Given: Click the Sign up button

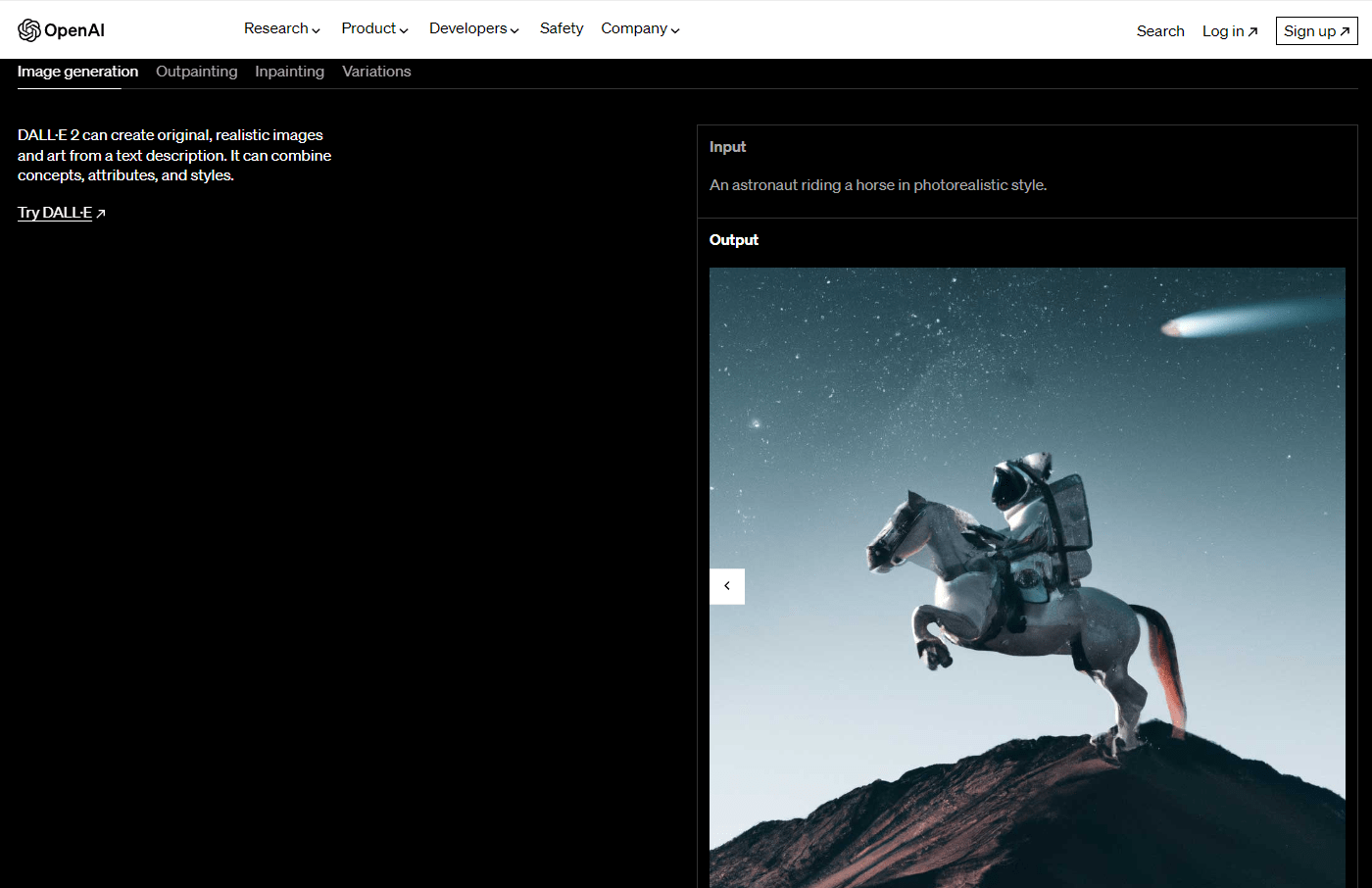Looking at the screenshot, I should (1316, 31).
